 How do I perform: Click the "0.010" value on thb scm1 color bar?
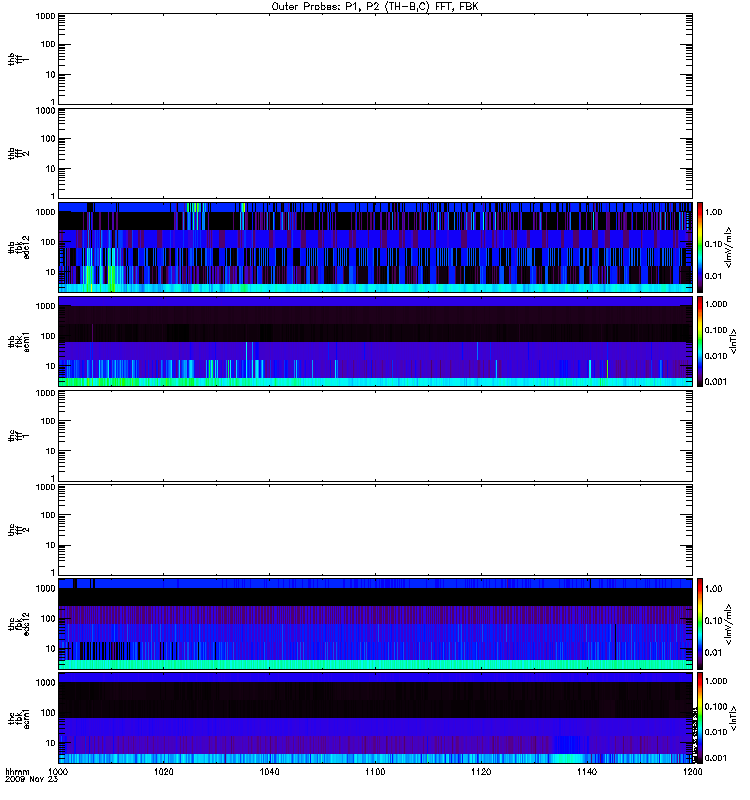click(716, 356)
